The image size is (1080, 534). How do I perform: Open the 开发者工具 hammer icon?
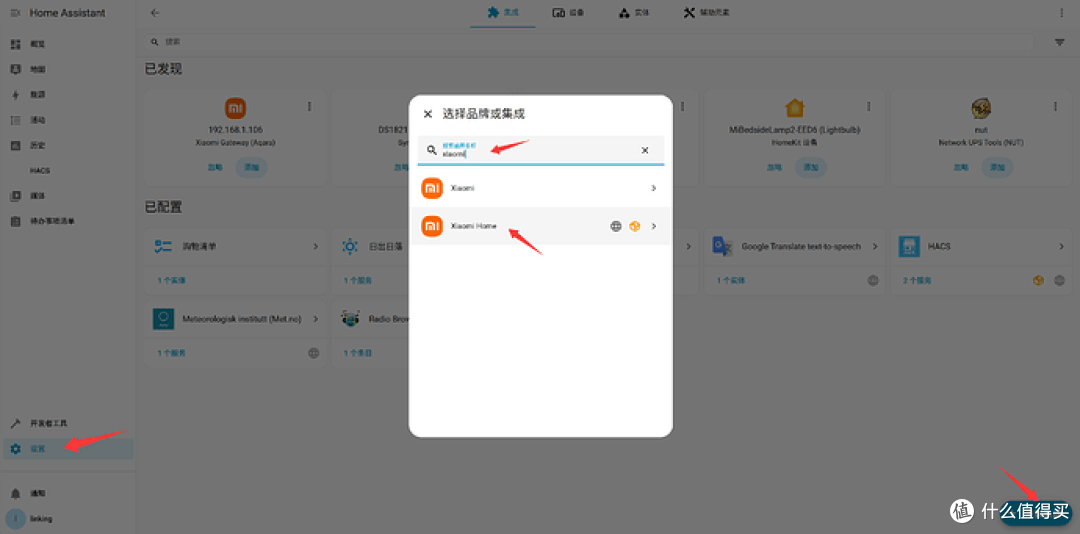(x=15, y=423)
